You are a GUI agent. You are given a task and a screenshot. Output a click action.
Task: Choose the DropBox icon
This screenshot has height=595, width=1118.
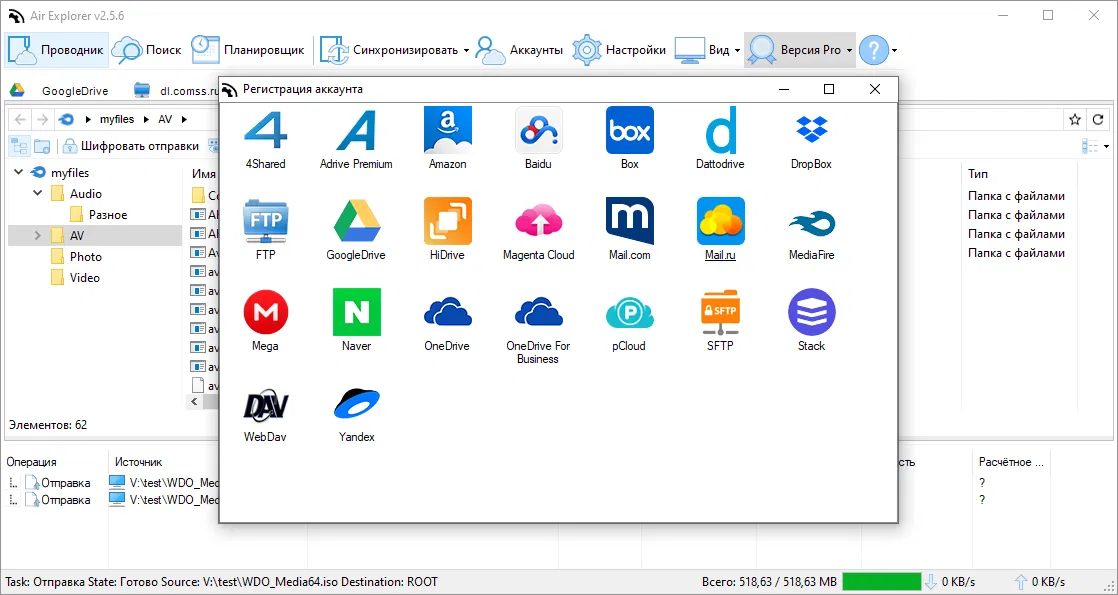pos(811,131)
